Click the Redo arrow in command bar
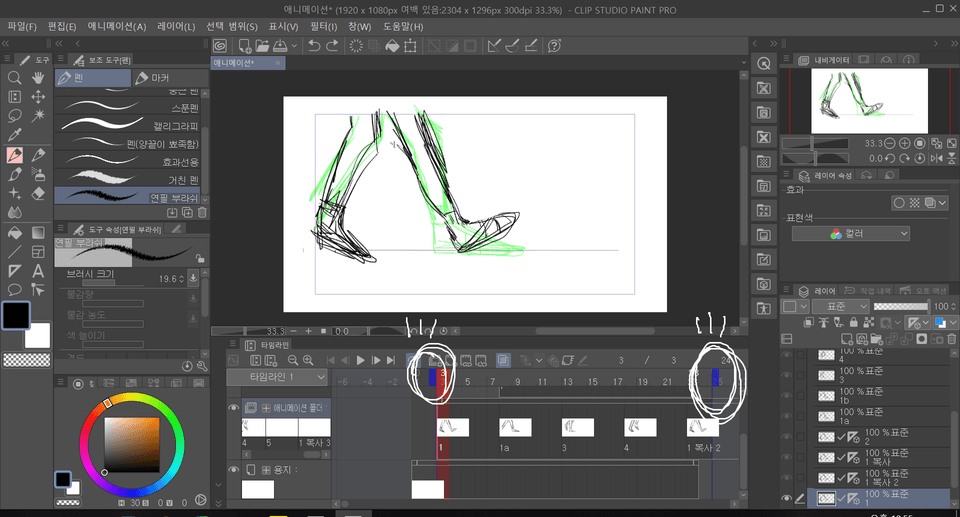 [332, 46]
